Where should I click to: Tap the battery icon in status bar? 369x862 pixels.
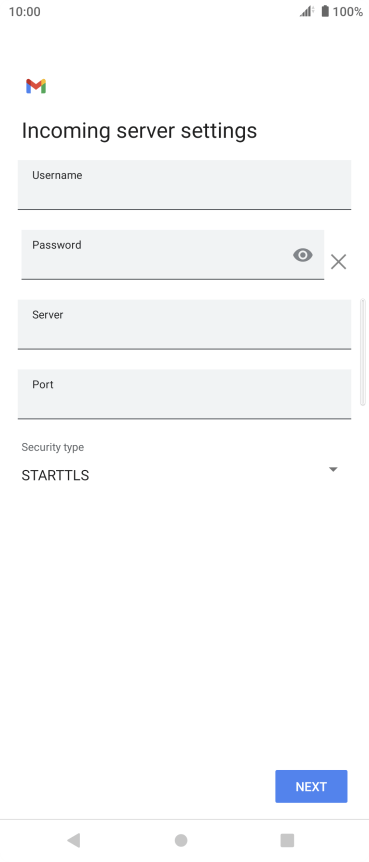click(325, 11)
